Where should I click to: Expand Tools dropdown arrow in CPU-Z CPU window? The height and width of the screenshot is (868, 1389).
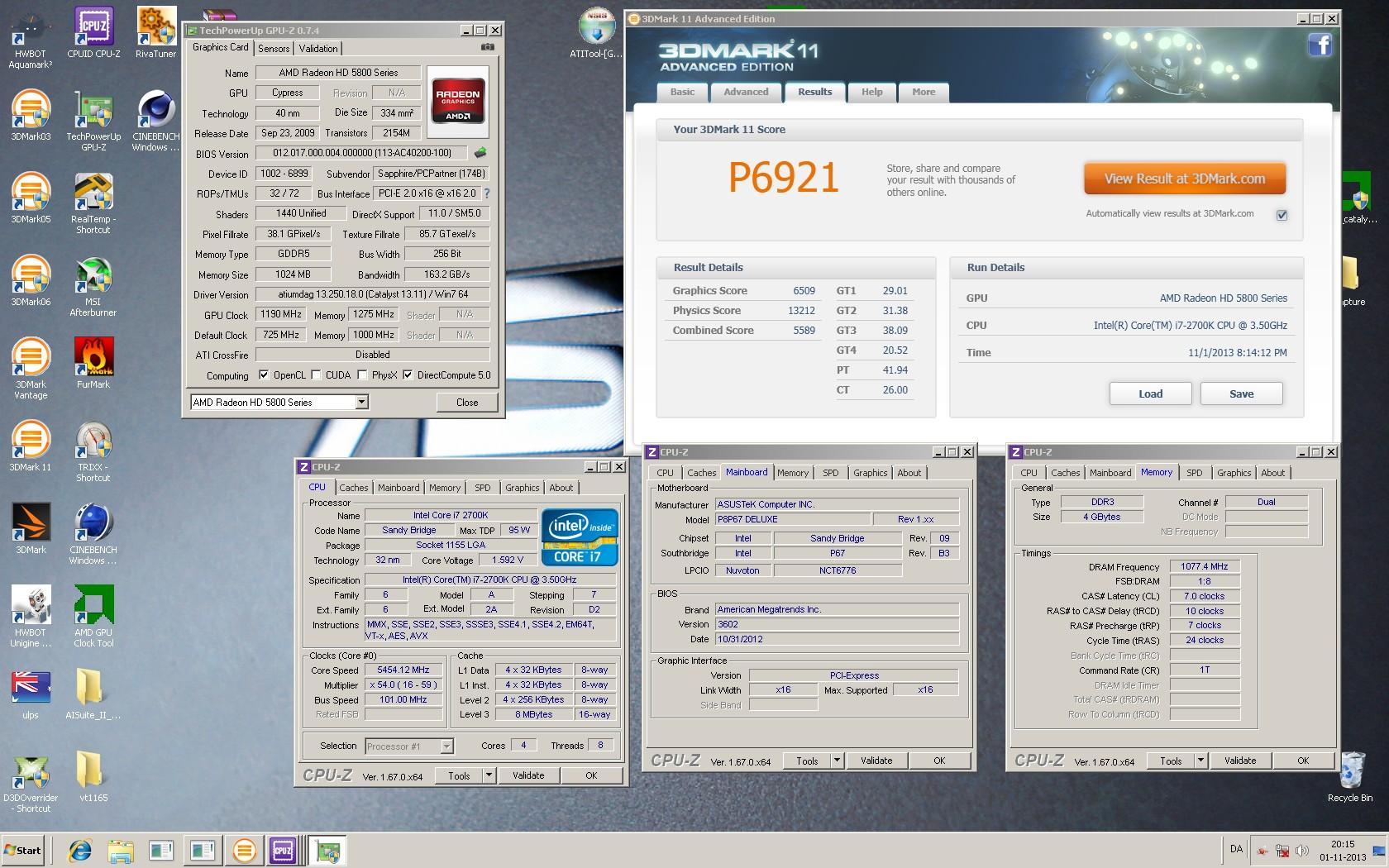click(489, 775)
